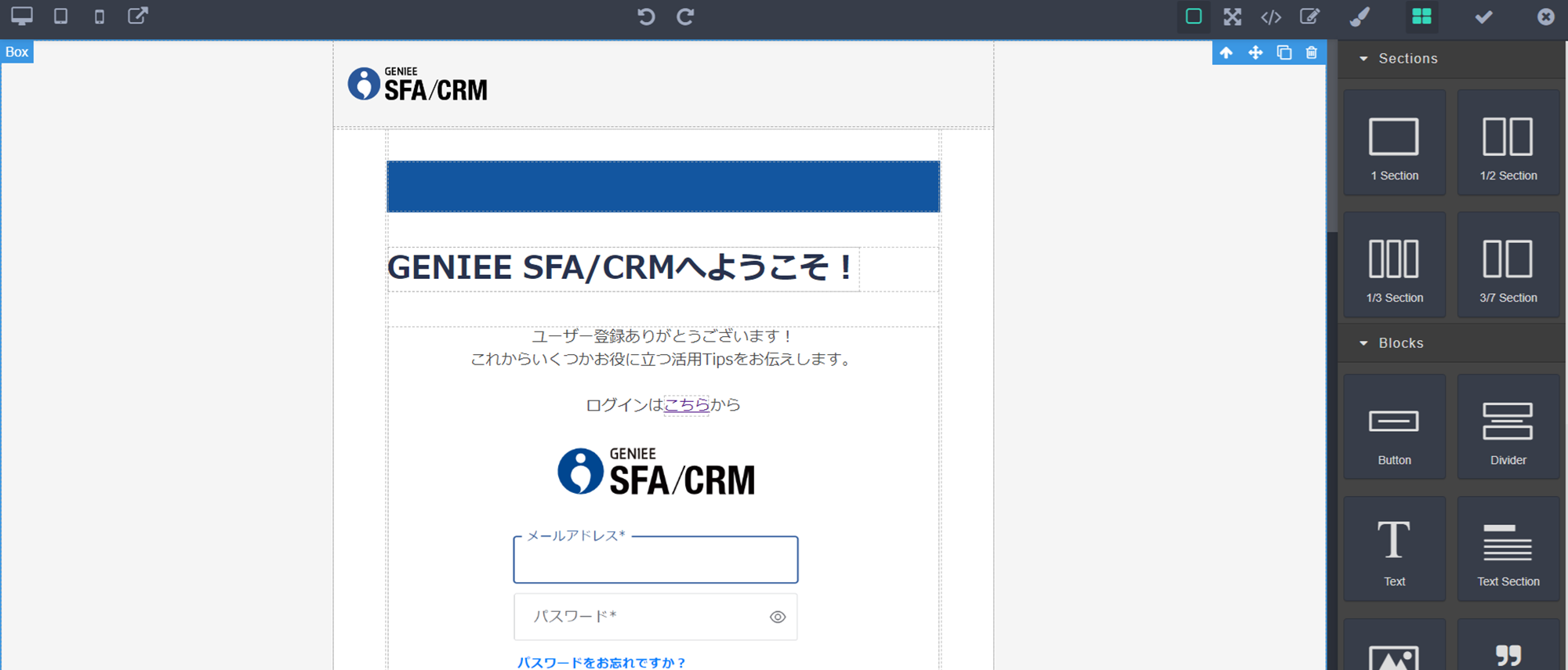
Task: Collapse the Blocks category
Action: [x=1452, y=343]
